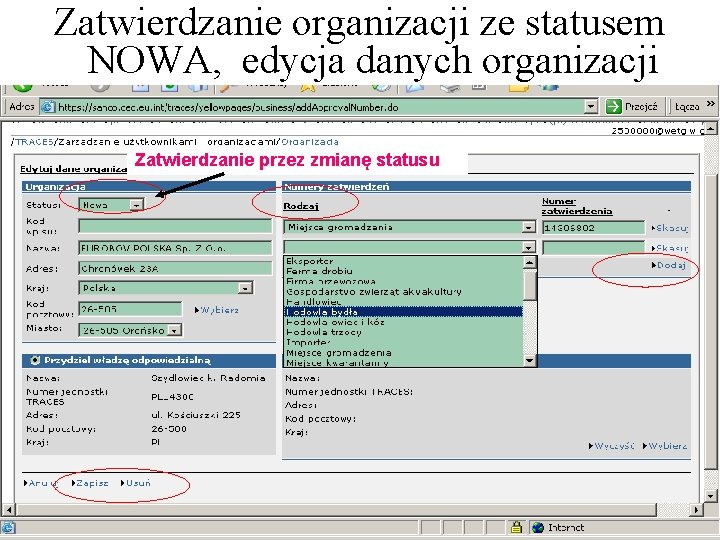Click the page icon in the address bar

(47, 107)
